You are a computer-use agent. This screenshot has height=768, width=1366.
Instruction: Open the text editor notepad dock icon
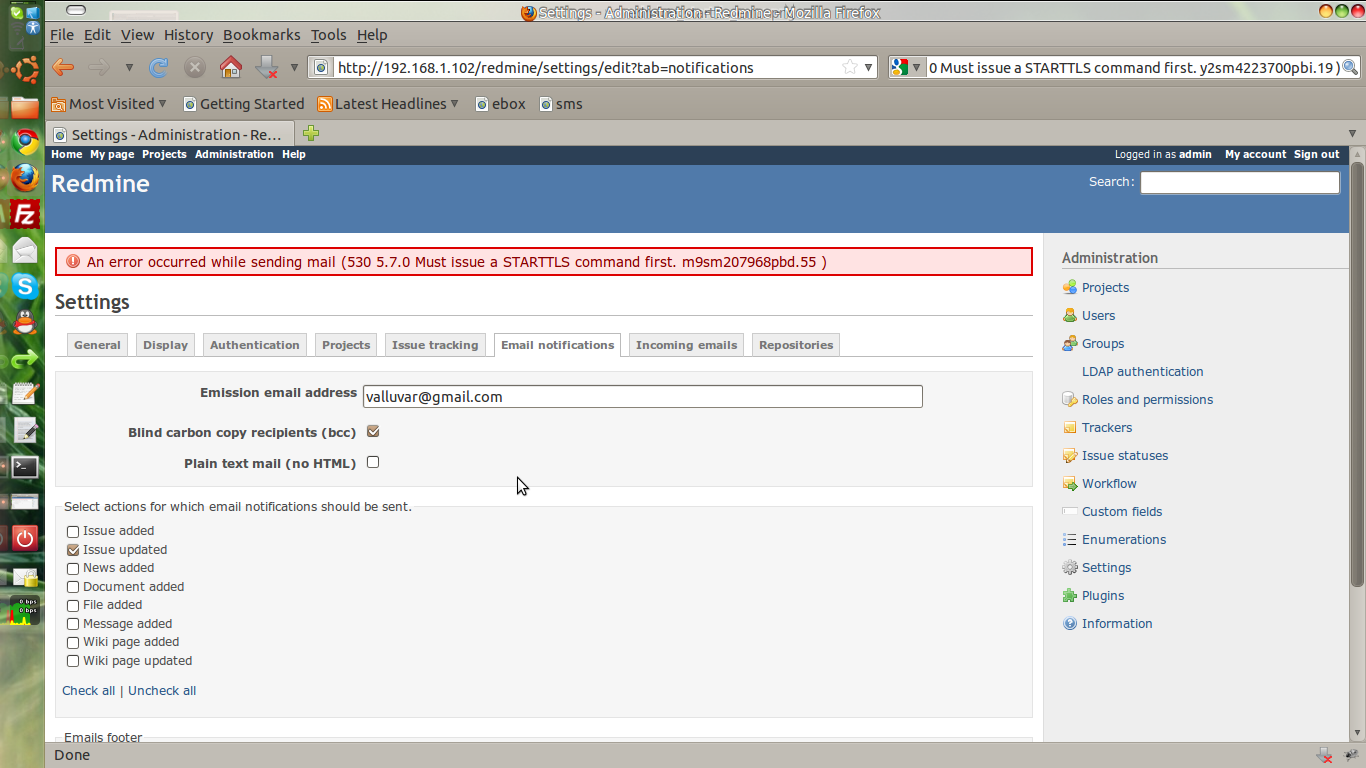(x=25, y=394)
